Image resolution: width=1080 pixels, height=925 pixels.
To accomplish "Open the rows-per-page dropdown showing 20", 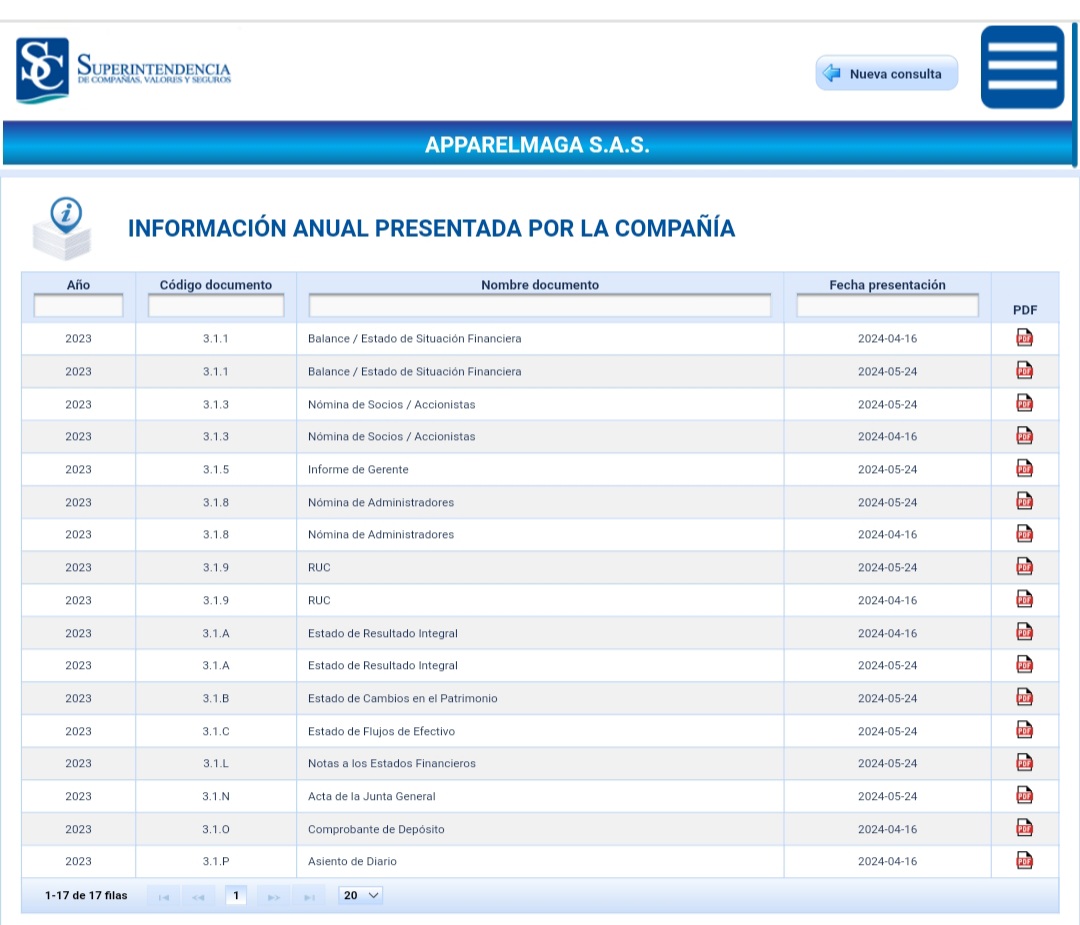I will [360, 895].
